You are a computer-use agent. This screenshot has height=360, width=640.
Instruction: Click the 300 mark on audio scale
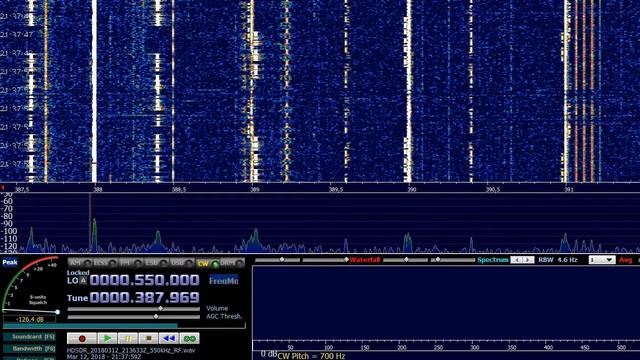tap(475, 347)
